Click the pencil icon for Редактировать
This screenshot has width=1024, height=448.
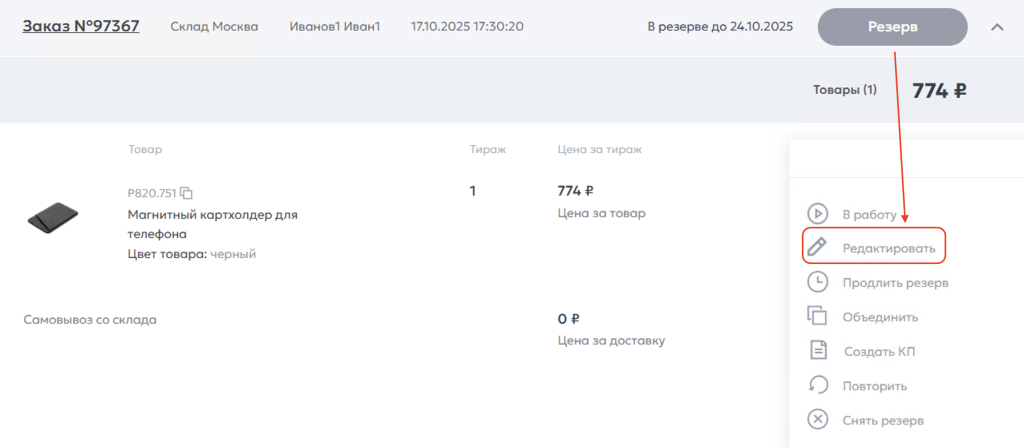pyautogui.click(x=817, y=246)
